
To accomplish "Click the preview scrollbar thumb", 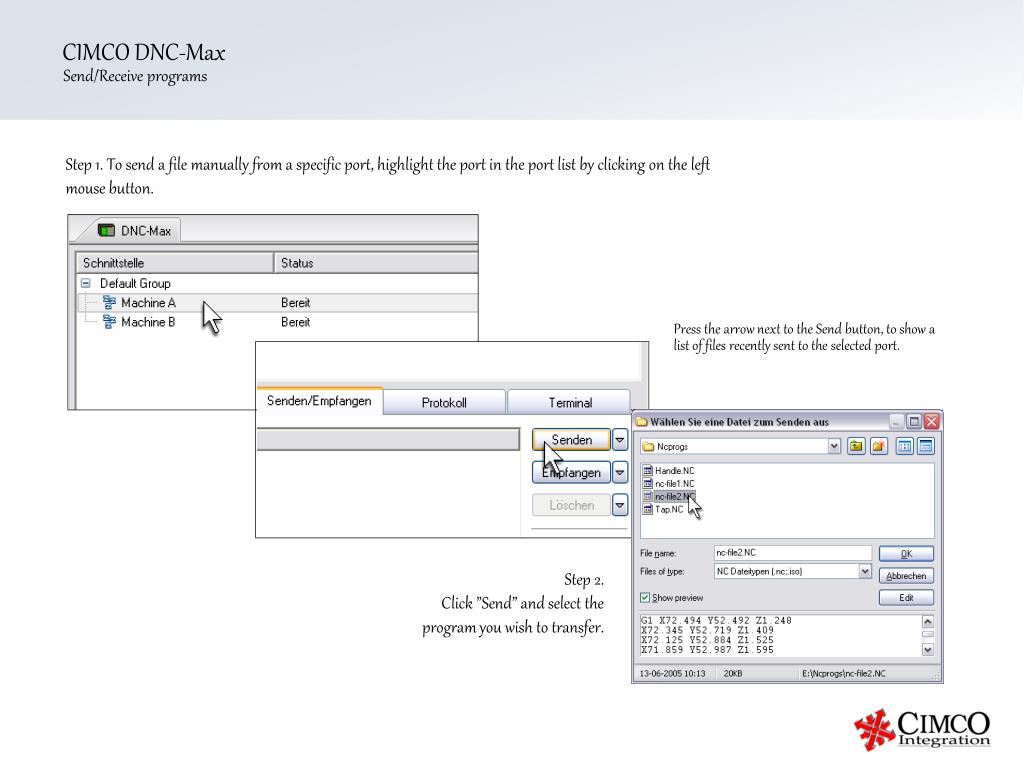I will coord(927,634).
